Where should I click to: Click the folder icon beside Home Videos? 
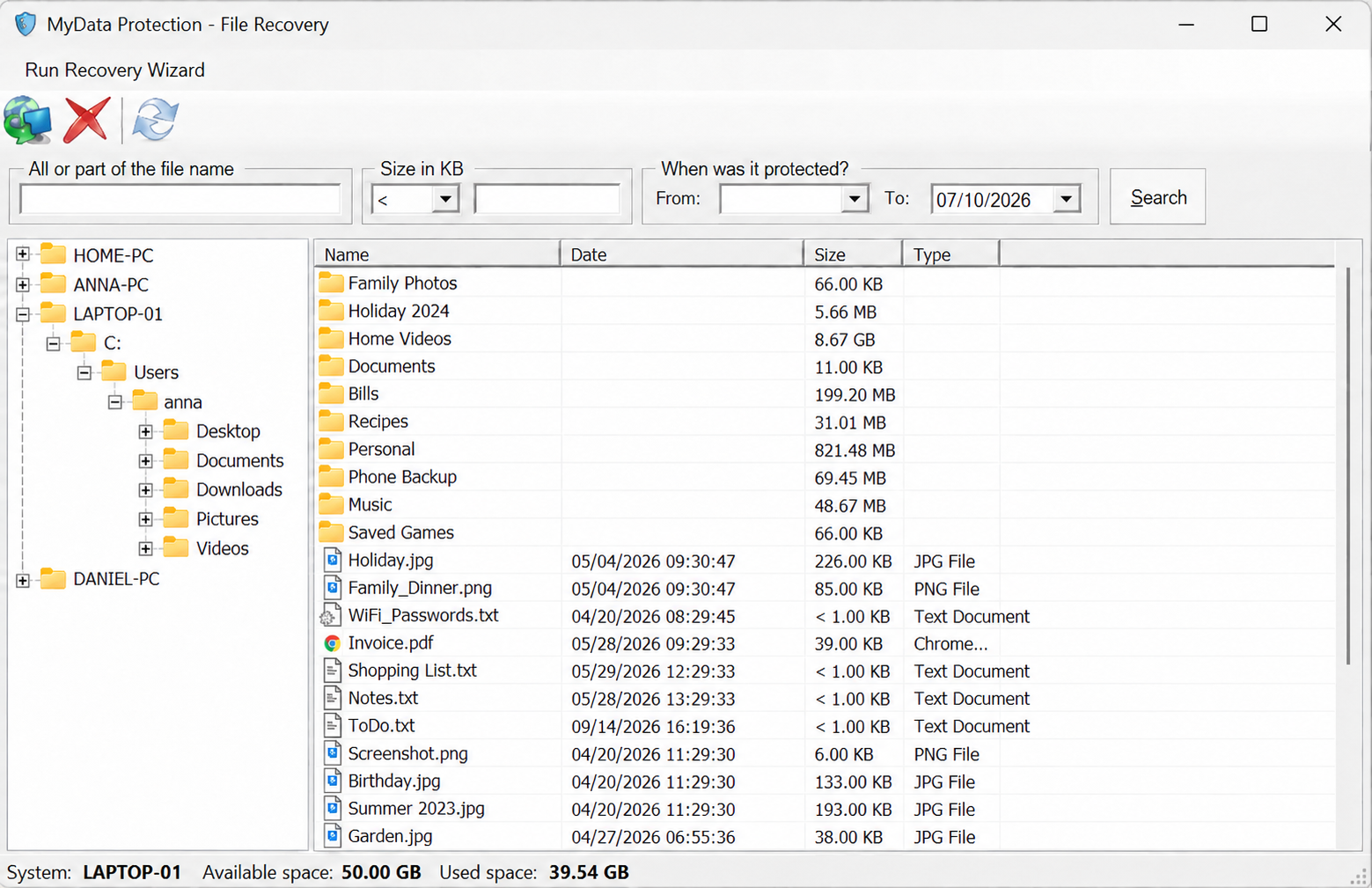coord(331,338)
